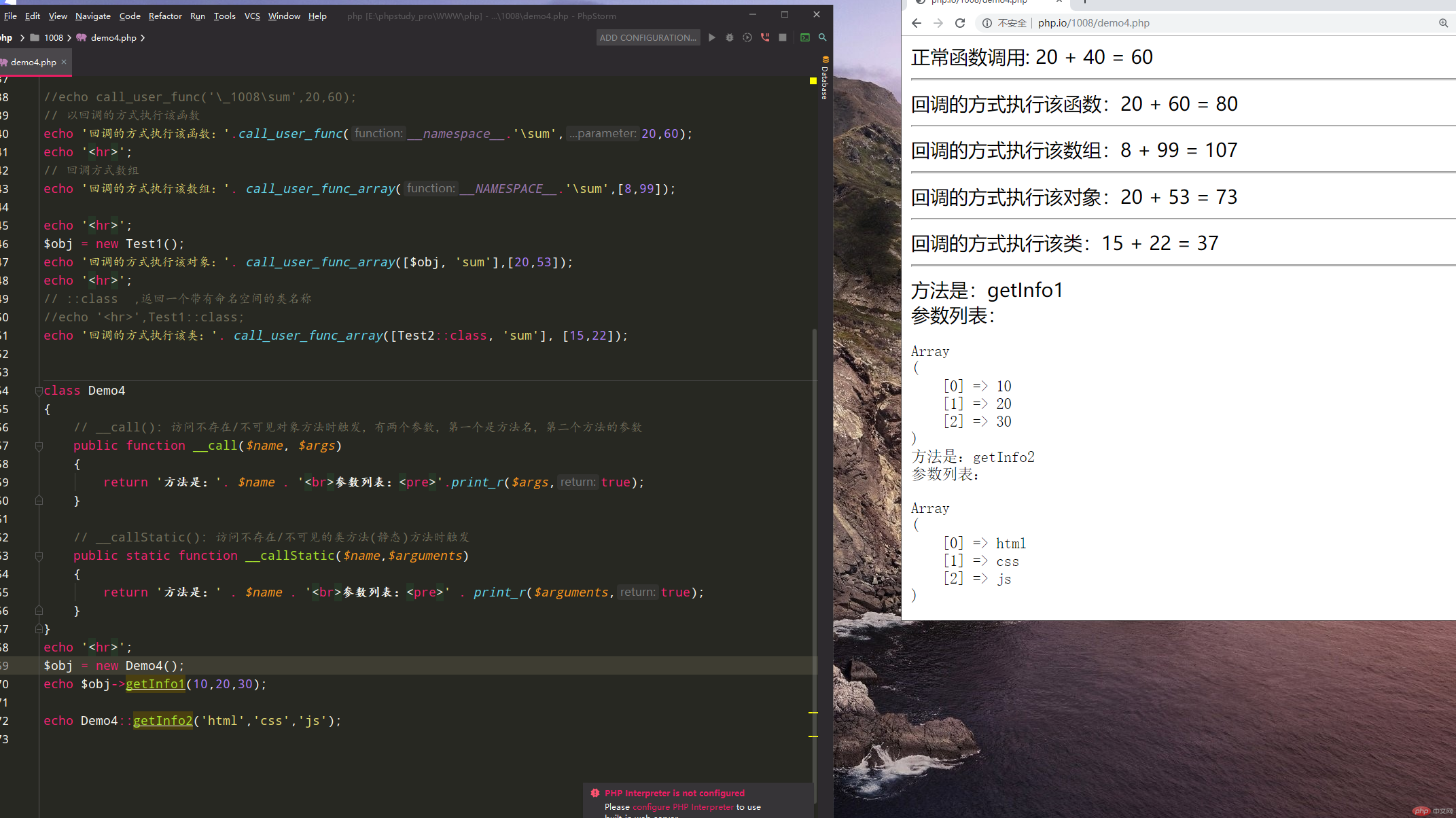Click the 1008 folder breadcrumb
The image size is (1456, 818).
tap(48, 37)
